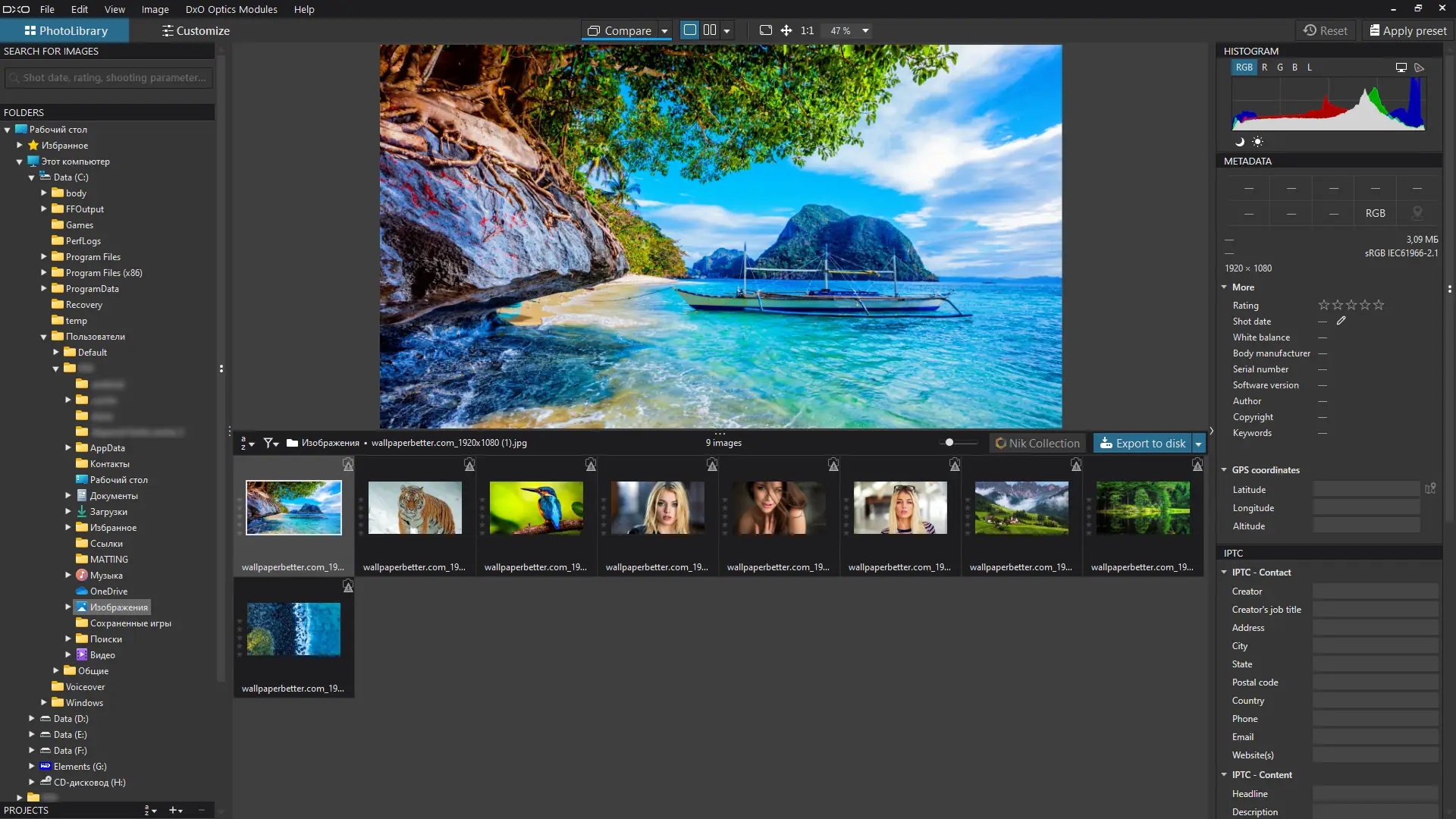Image resolution: width=1456 pixels, height=819 pixels.
Task: Select the move/pan hand tool icon
Action: click(786, 30)
